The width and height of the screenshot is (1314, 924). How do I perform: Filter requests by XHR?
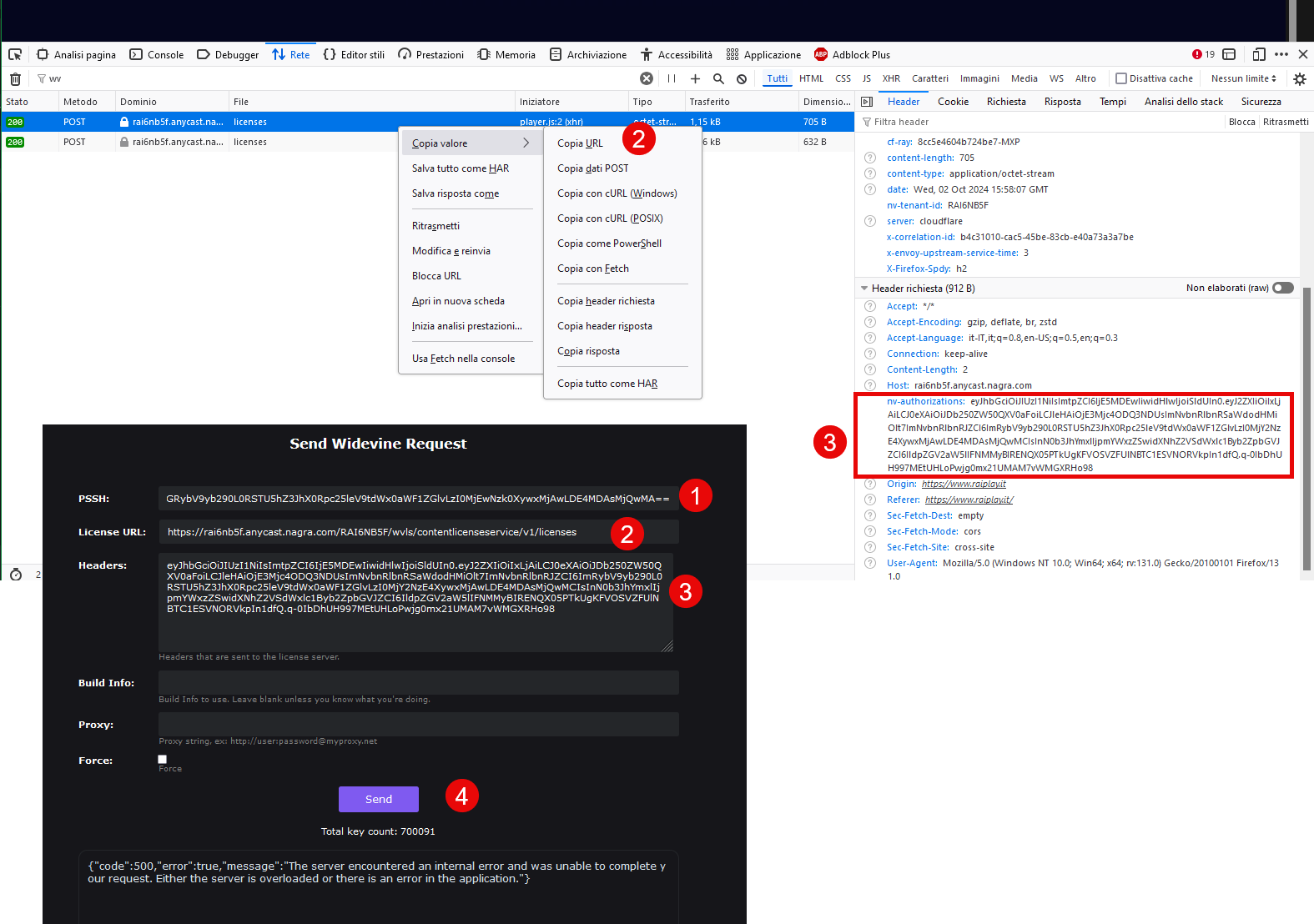coord(891,78)
